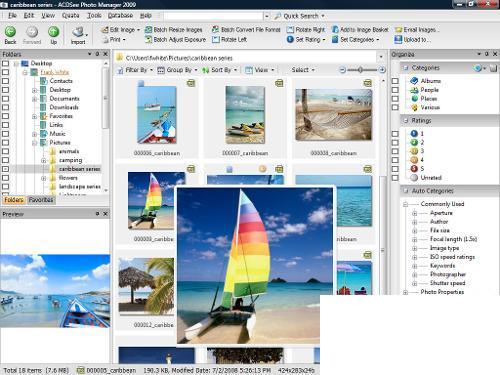
Task: Click the grey Forward arrow icon
Action: (32, 32)
